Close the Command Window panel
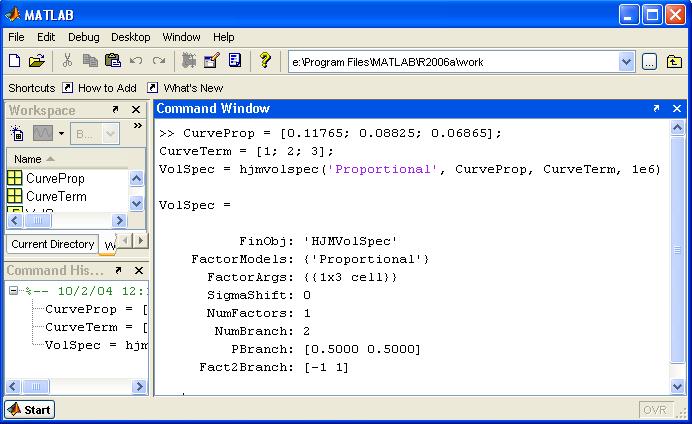 (677, 109)
